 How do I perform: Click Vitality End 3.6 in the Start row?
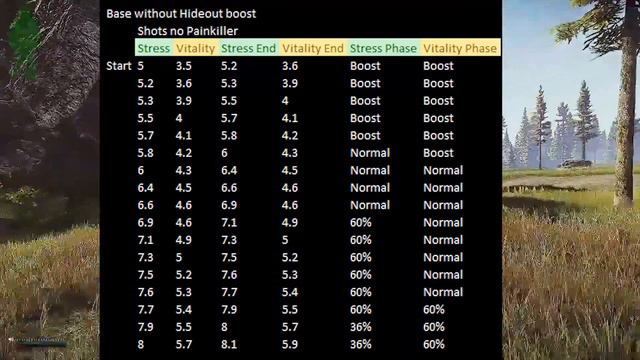pyautogui.click(x=290, y=66)
